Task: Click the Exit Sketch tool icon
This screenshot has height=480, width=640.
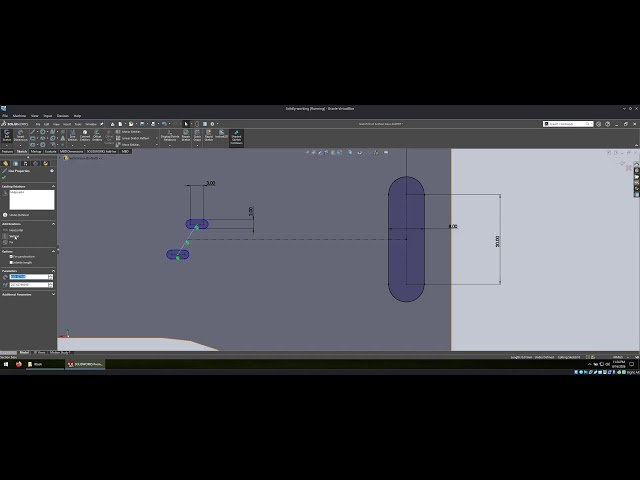Action: pos(7,135)
